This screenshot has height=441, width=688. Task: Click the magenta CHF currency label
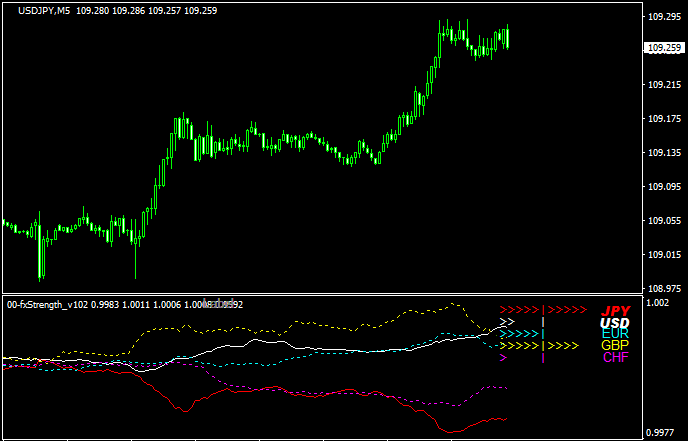tap(615, 358)
